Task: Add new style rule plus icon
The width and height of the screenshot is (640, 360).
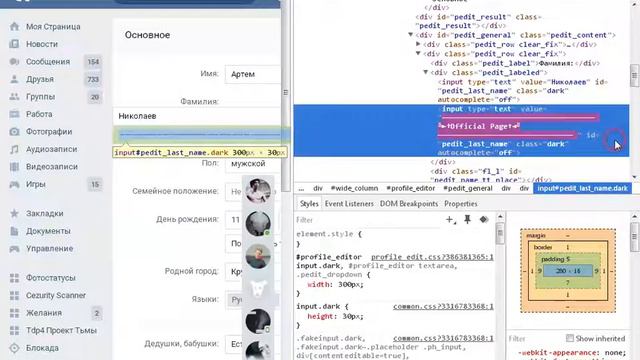Action: tap(450, 220)
